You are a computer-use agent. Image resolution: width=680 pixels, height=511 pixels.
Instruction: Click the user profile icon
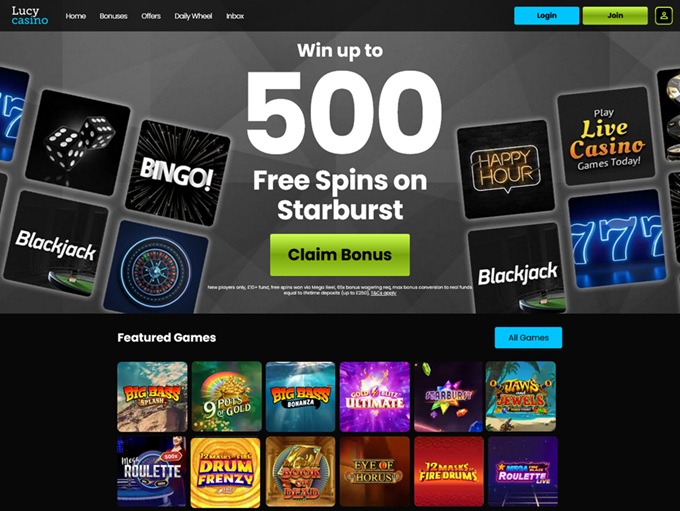click(x=664, y=16)
